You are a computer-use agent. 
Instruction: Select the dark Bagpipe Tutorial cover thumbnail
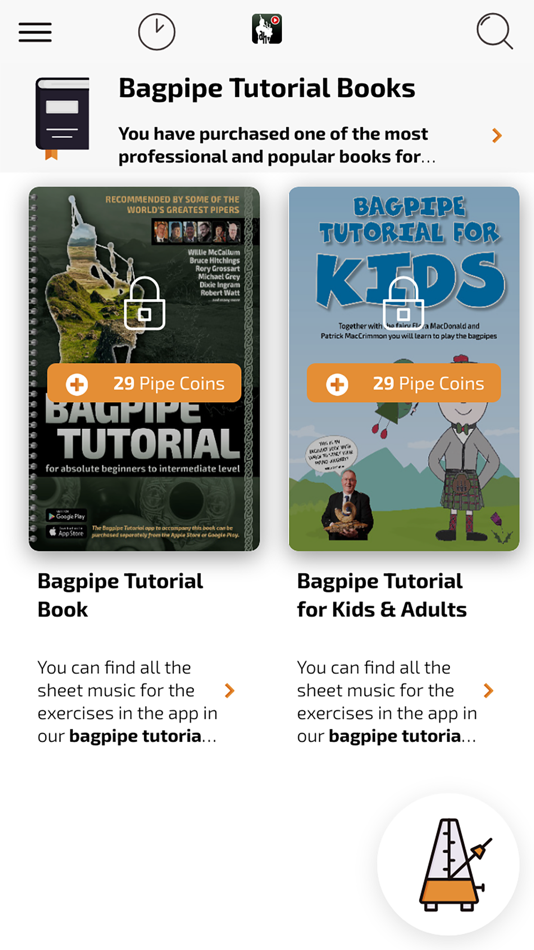coord(144,368)
